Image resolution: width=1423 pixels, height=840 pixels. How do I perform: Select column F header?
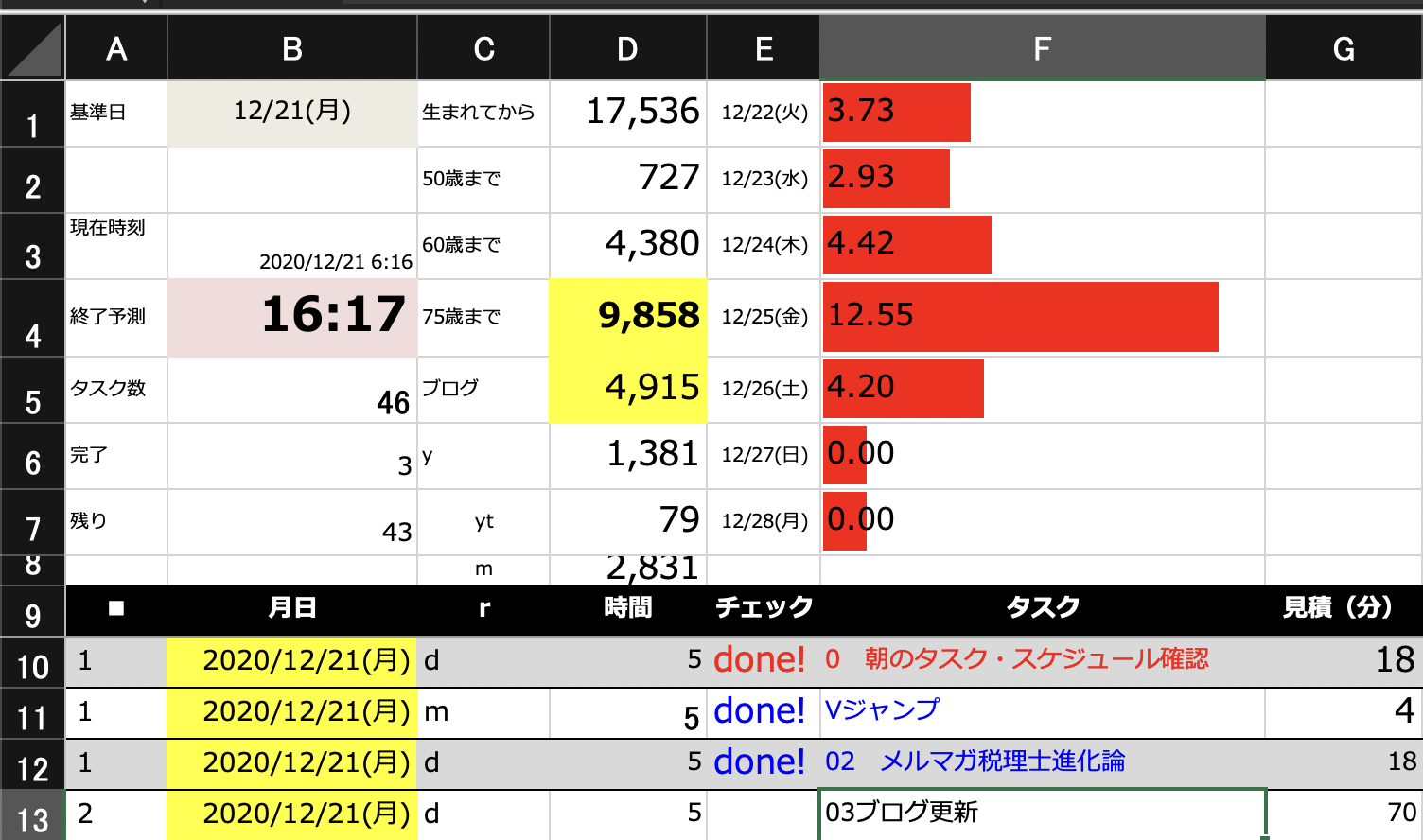[1042, 48]
